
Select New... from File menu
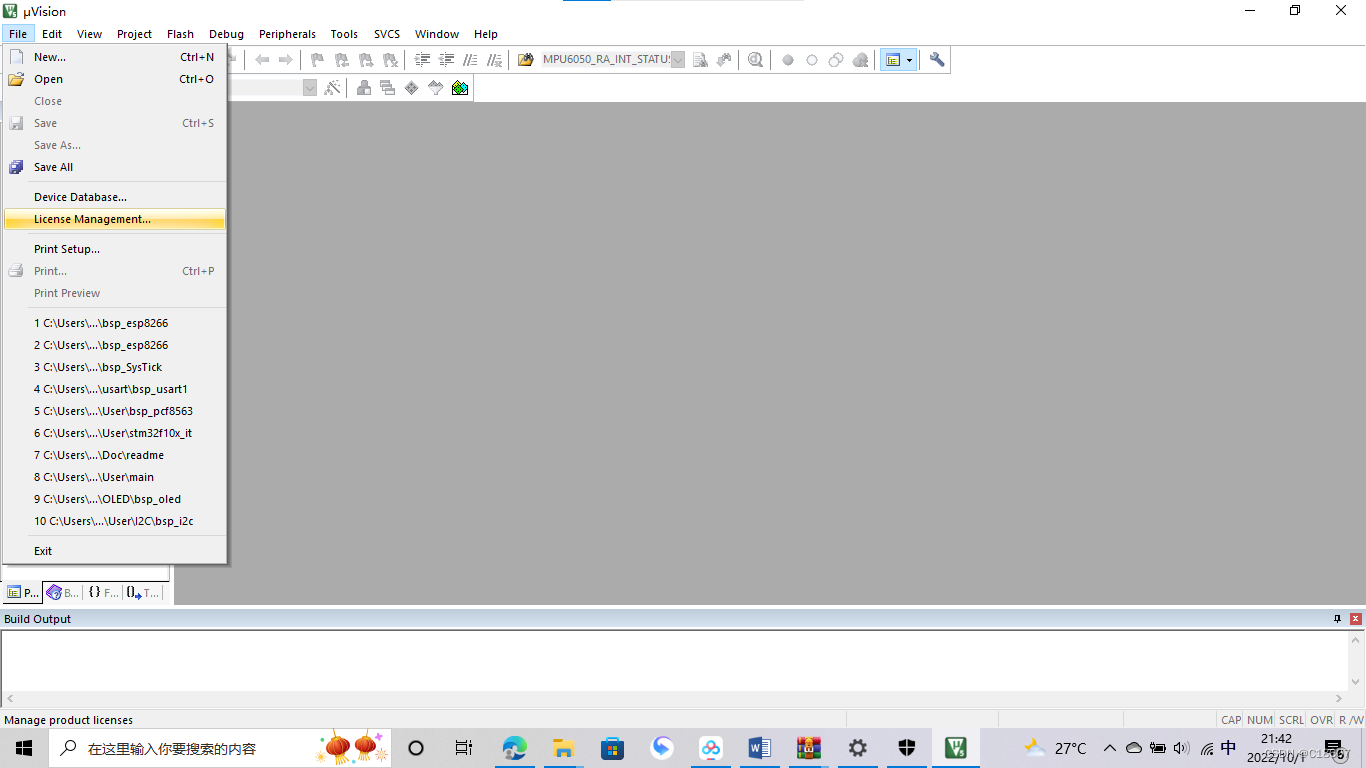[x=115, y=57]
